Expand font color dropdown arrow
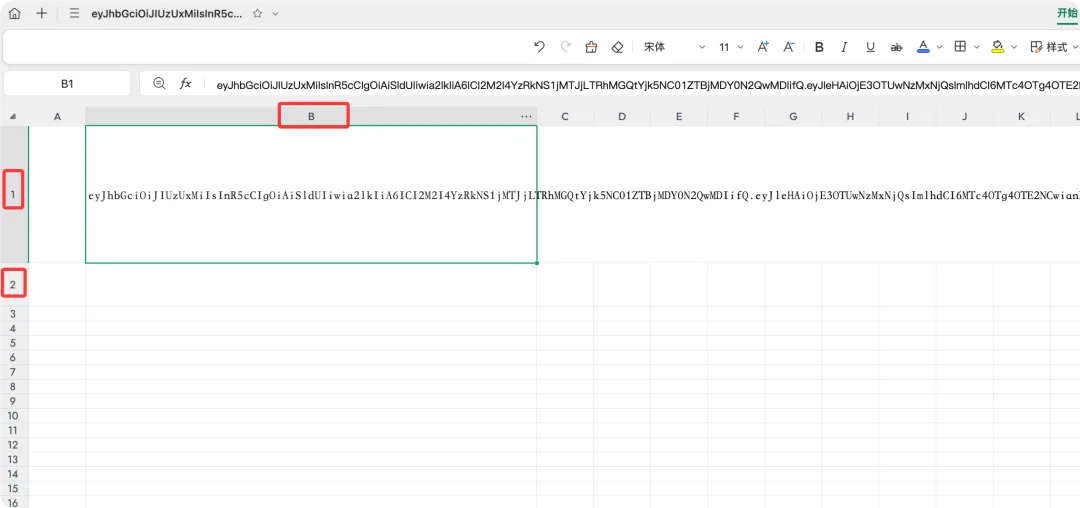The height and width of the screenshot is (508, 1080). [x=939, y=47]
